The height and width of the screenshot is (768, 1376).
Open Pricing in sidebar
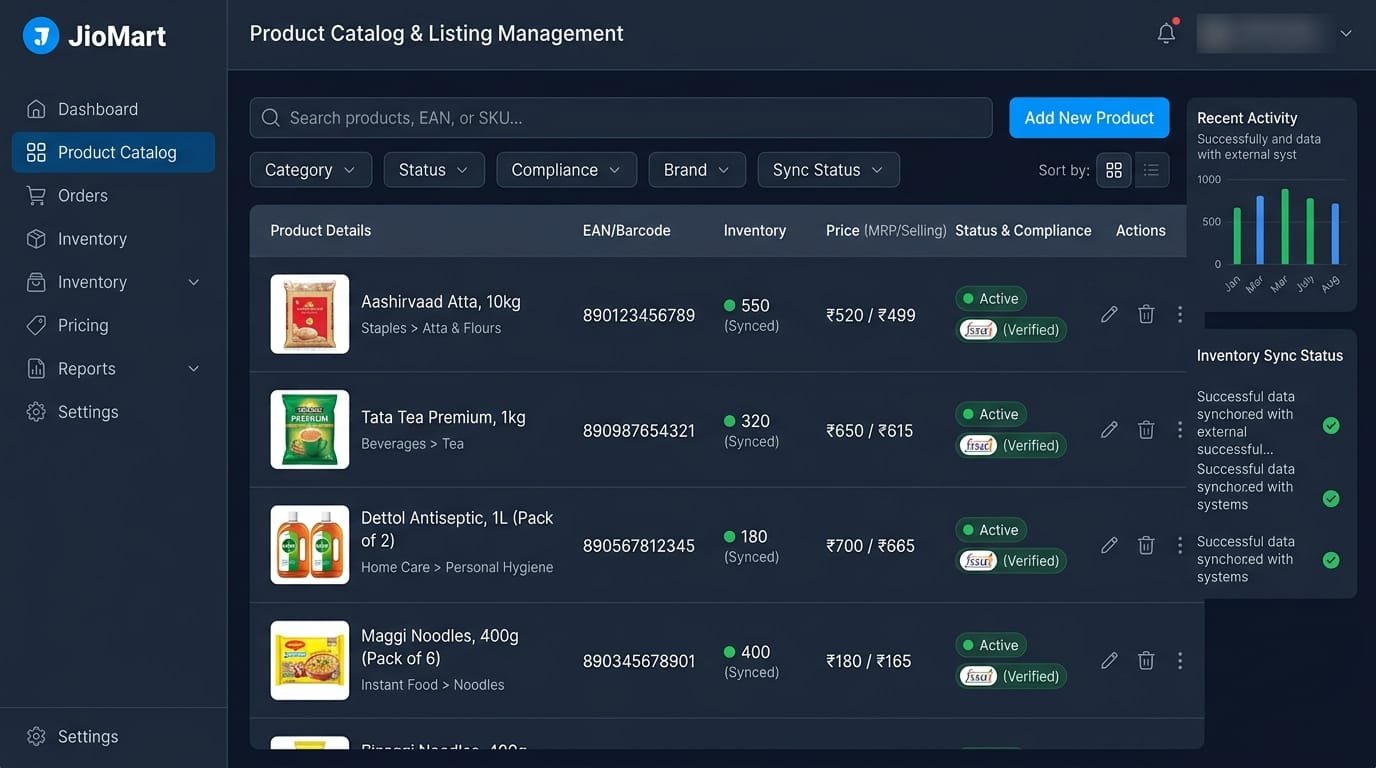pos(114,325)
